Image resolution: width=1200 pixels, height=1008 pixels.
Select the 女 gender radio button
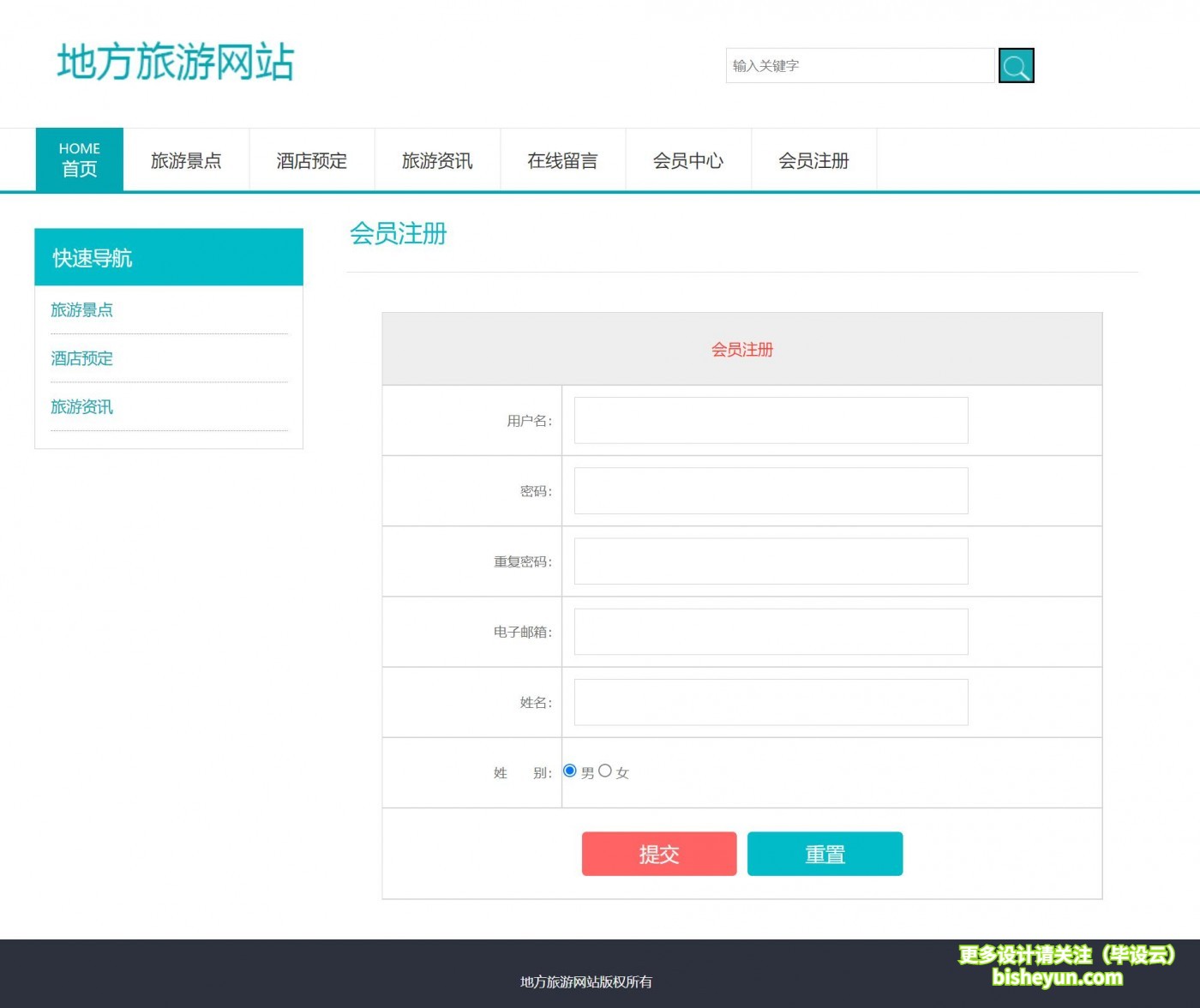[606, 771]
